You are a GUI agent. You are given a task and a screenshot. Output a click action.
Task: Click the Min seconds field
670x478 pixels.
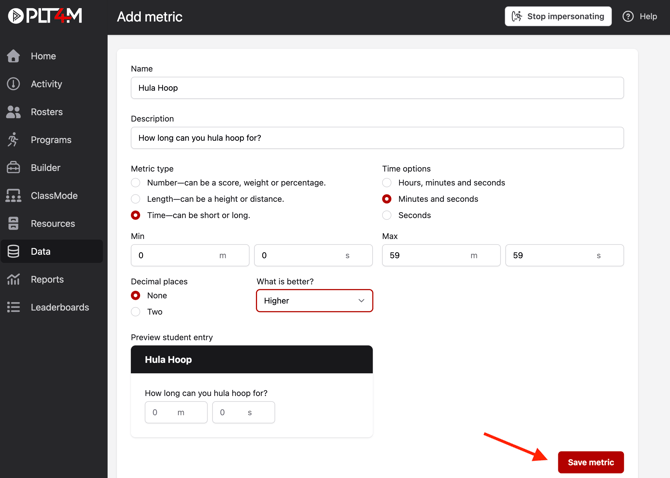[313, 255]
